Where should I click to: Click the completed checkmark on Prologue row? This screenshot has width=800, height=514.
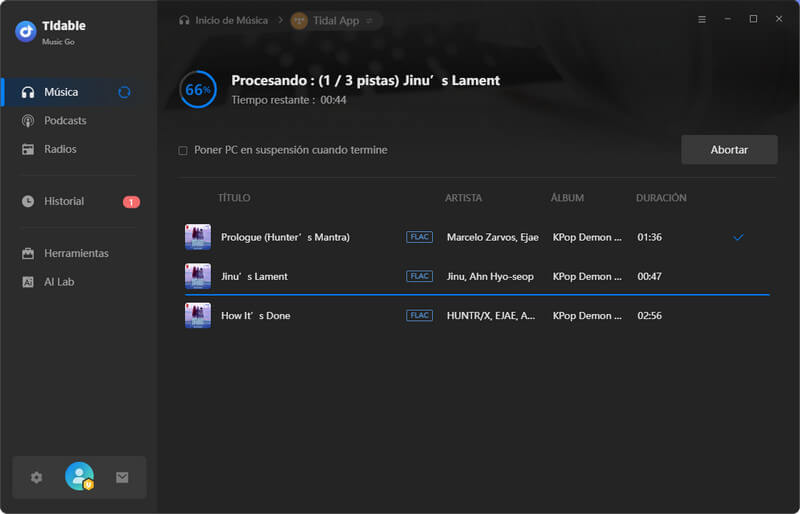[738, 237]
